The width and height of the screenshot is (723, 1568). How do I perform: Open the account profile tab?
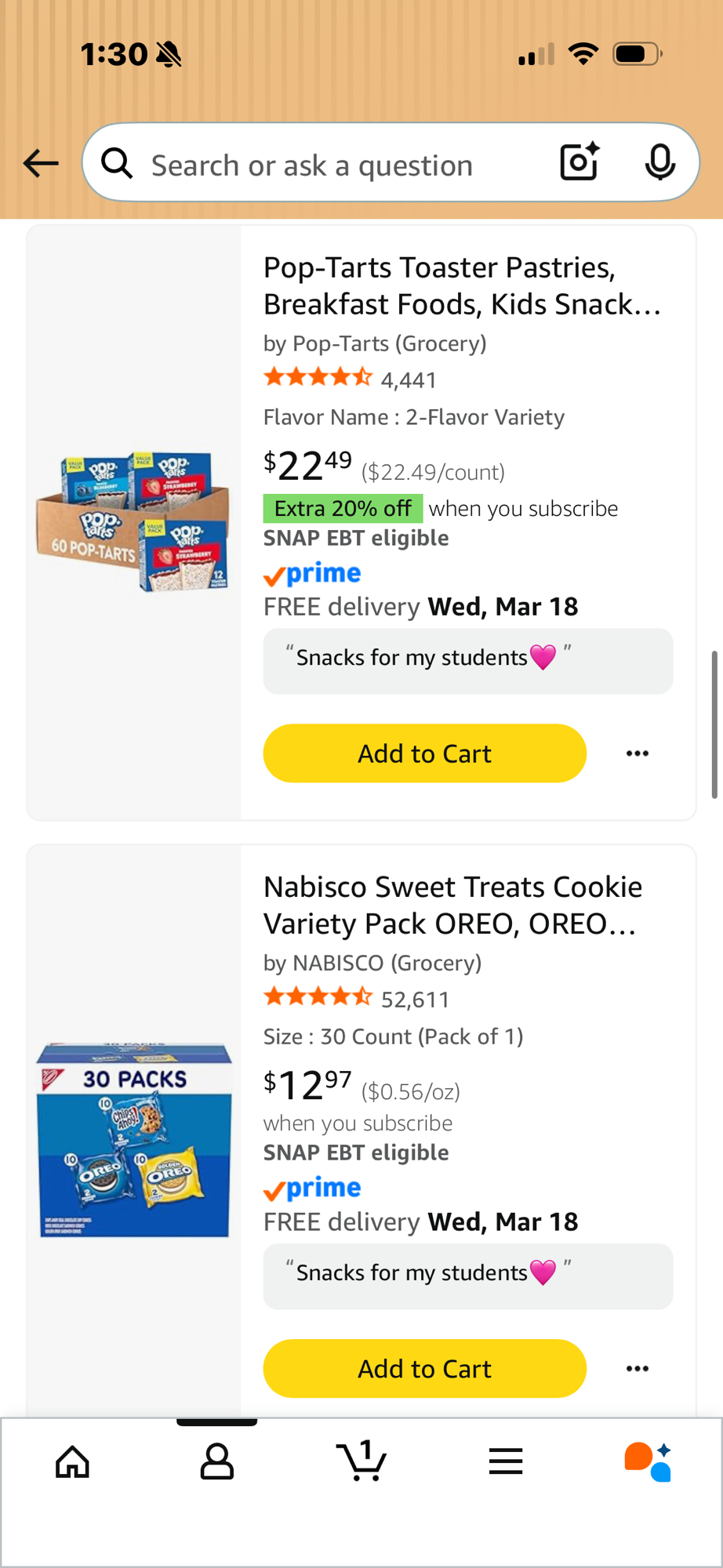(217, 1461)
